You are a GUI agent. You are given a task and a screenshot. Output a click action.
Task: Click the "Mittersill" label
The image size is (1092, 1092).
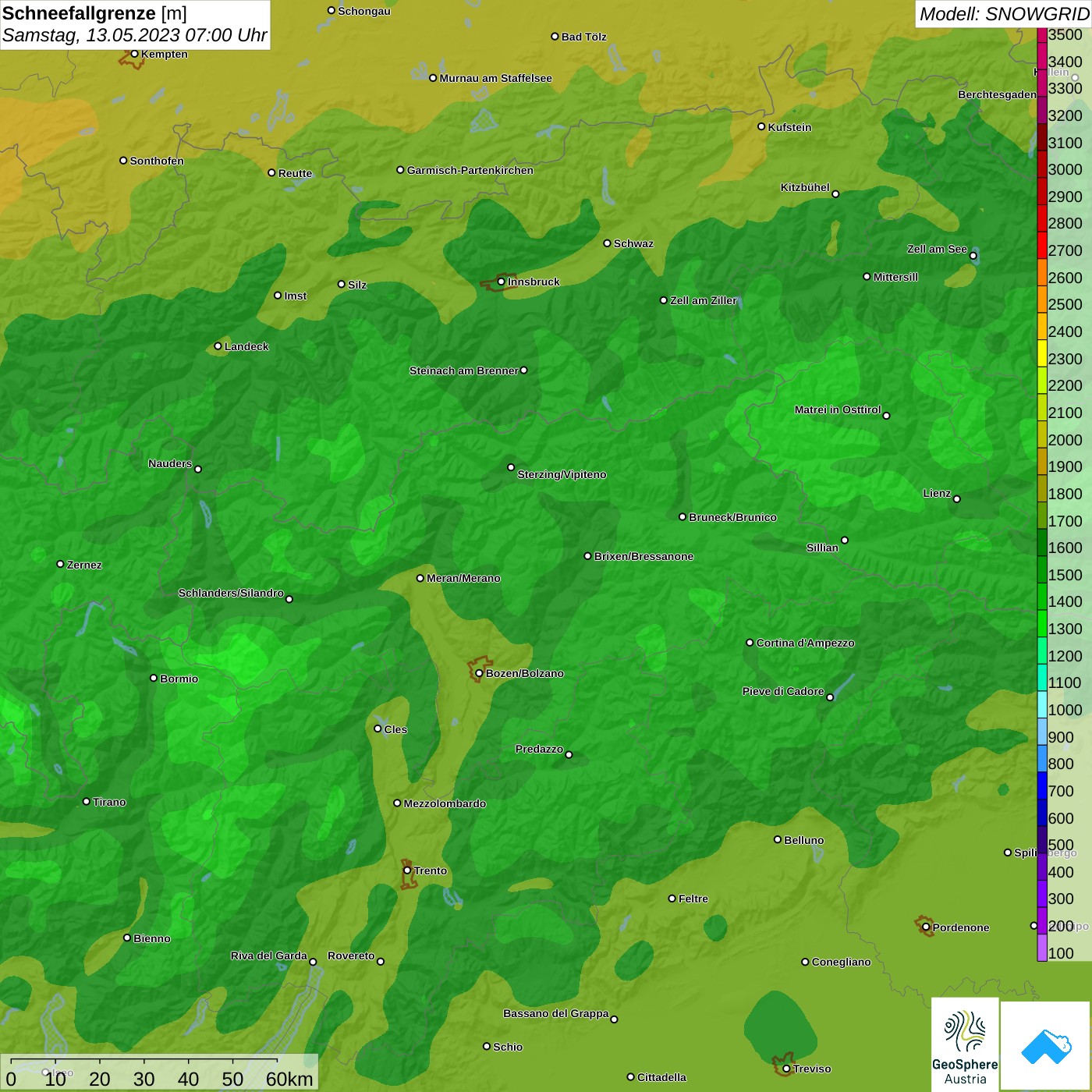[x=895, y=277]
